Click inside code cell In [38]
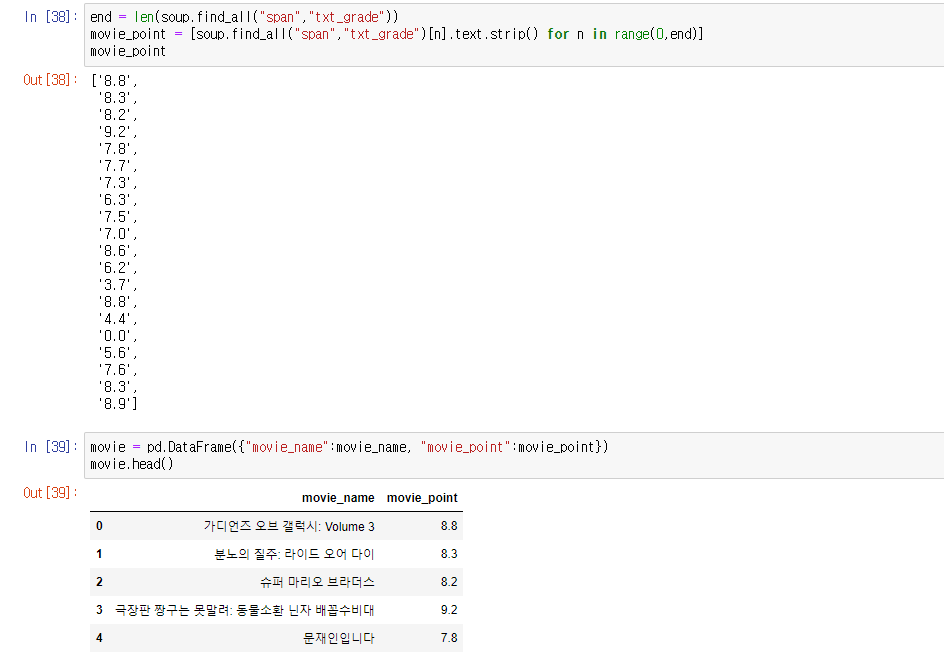Image resolution: width=944 pixels, height=663 pixels. click(x=514, y=34)
